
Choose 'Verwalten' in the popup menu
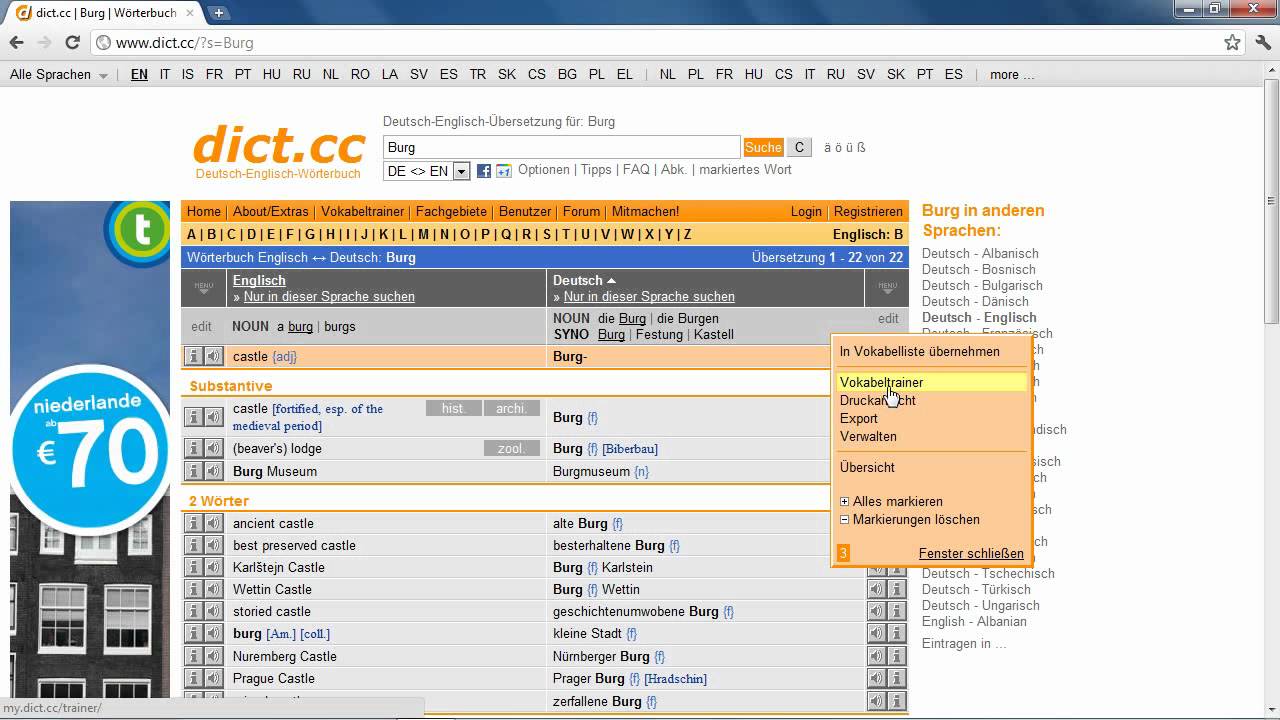[x=868, y=436]
